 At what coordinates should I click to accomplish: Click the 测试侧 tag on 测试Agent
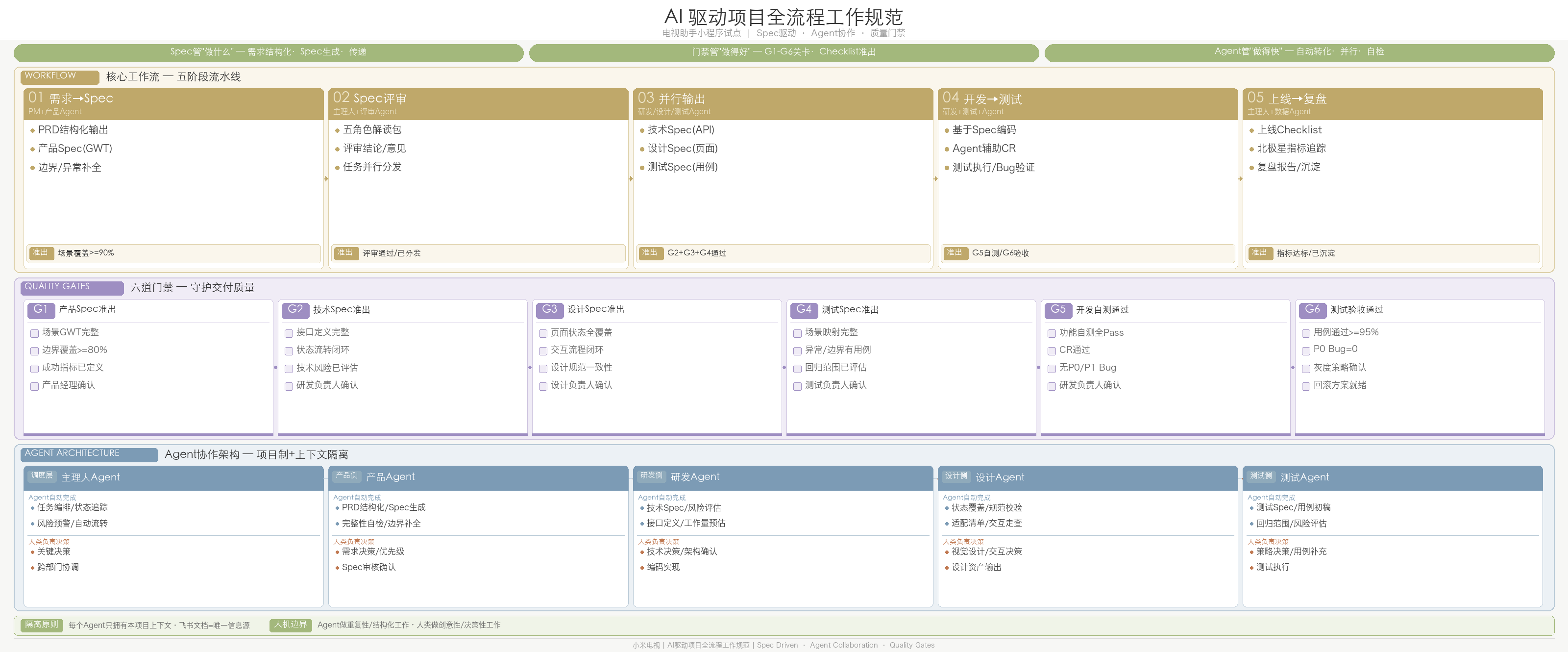coord(1261,476)
